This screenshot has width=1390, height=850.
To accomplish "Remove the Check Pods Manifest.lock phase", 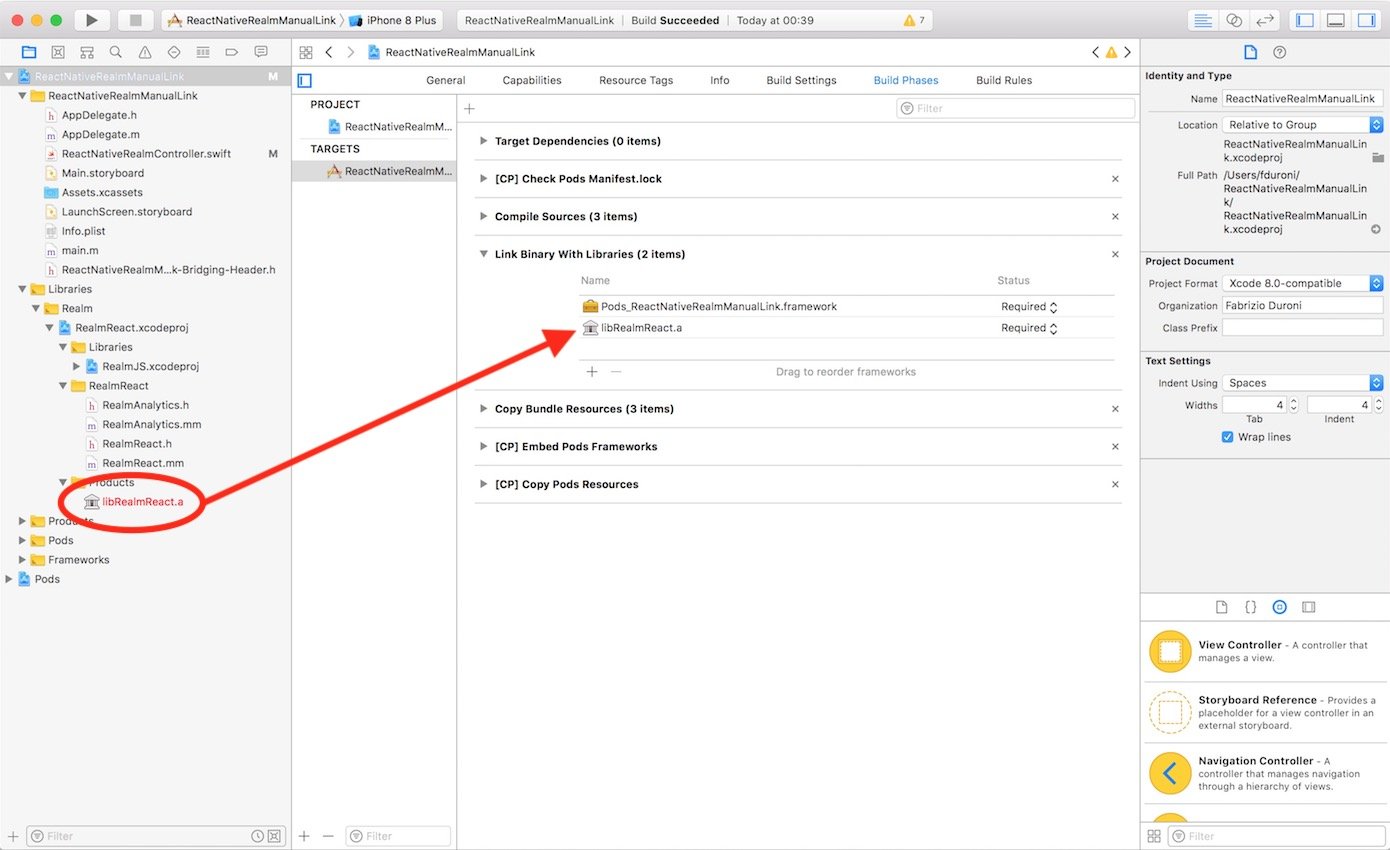I will tap(1115, 179).
